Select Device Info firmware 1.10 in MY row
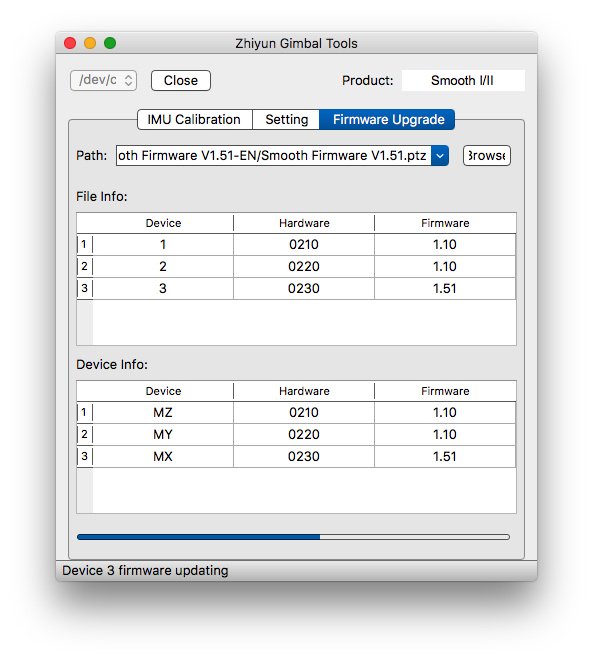 (x=445, y=434)
